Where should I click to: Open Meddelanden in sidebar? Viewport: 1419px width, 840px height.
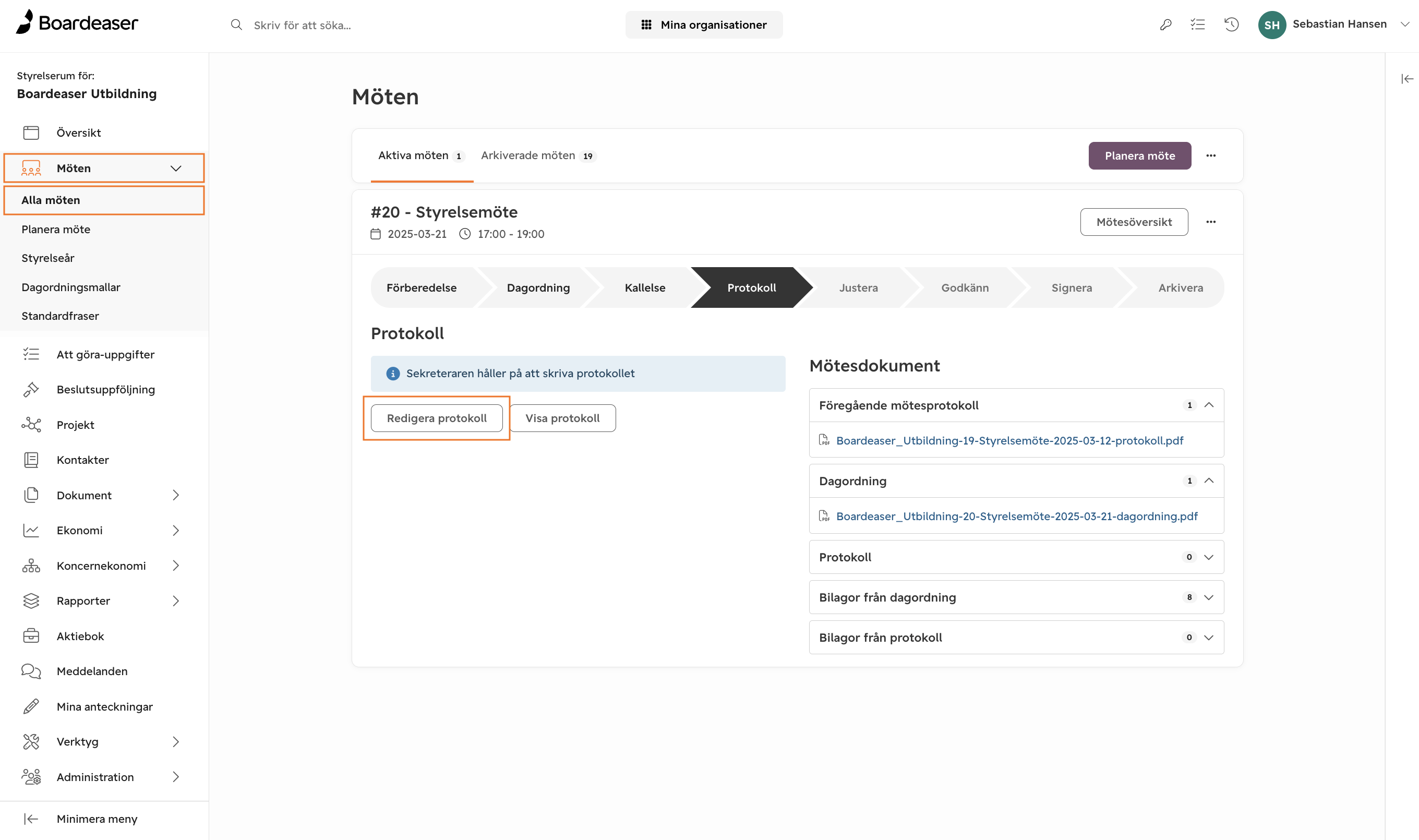pos(104,671)
